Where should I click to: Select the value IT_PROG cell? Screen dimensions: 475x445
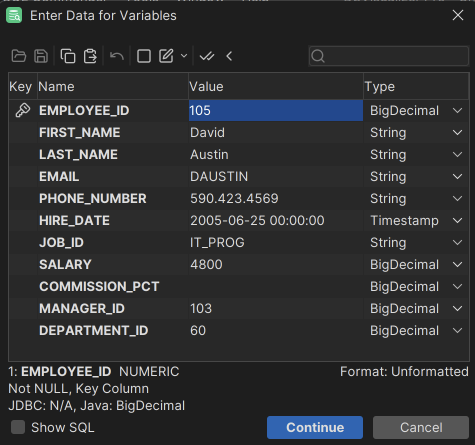coord(276,242)
